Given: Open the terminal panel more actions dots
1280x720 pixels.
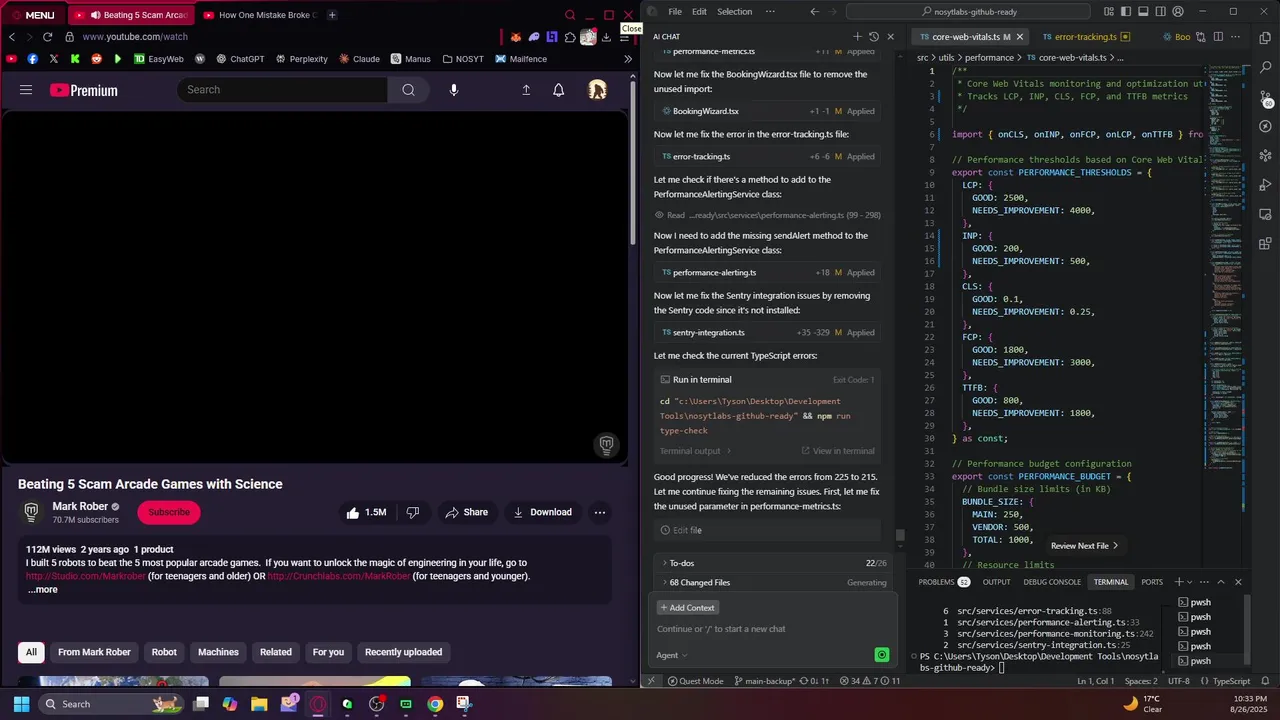Looking at the screenshot, I should tap(1204, 582).
